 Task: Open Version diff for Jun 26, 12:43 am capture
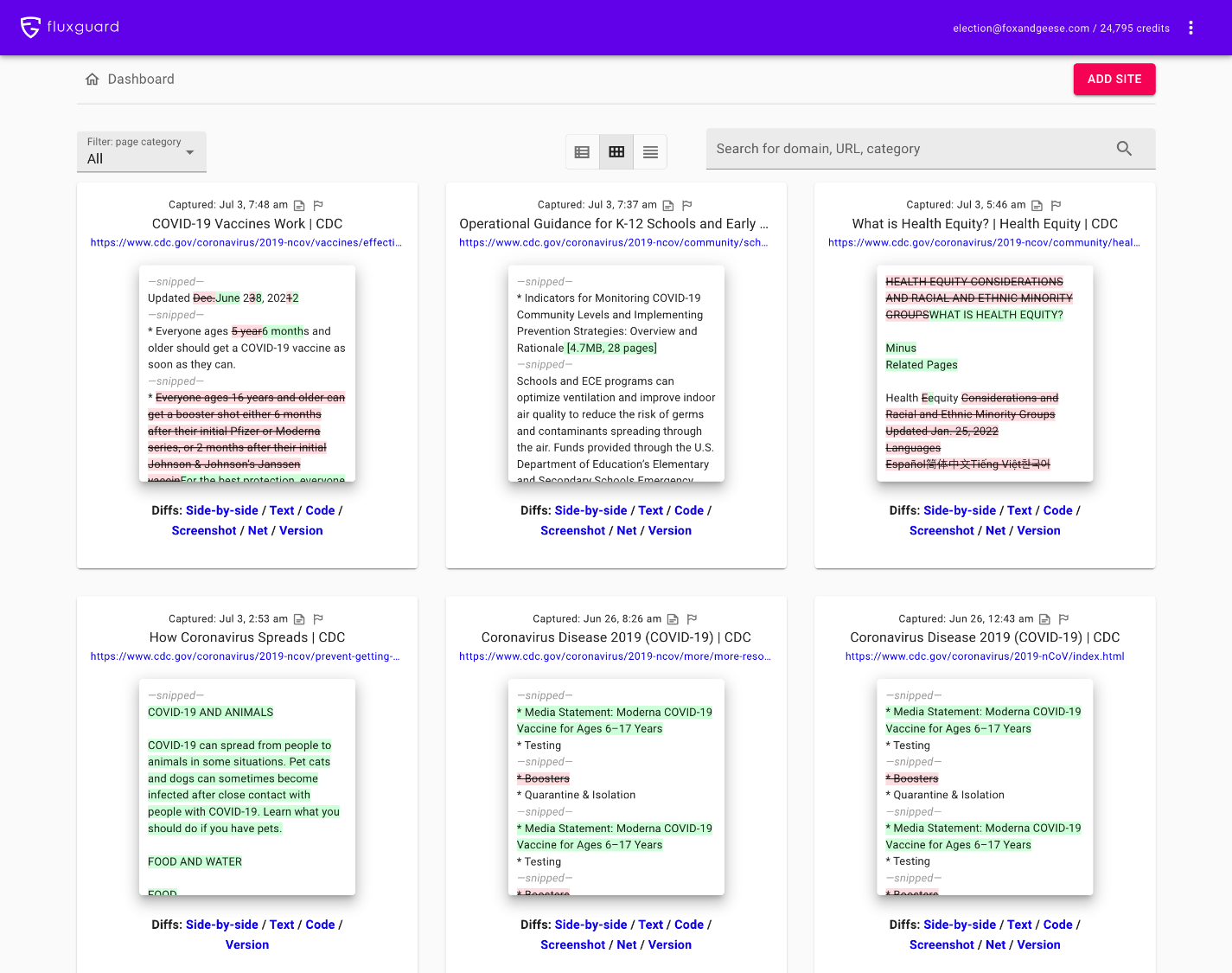coord(1039,945)
